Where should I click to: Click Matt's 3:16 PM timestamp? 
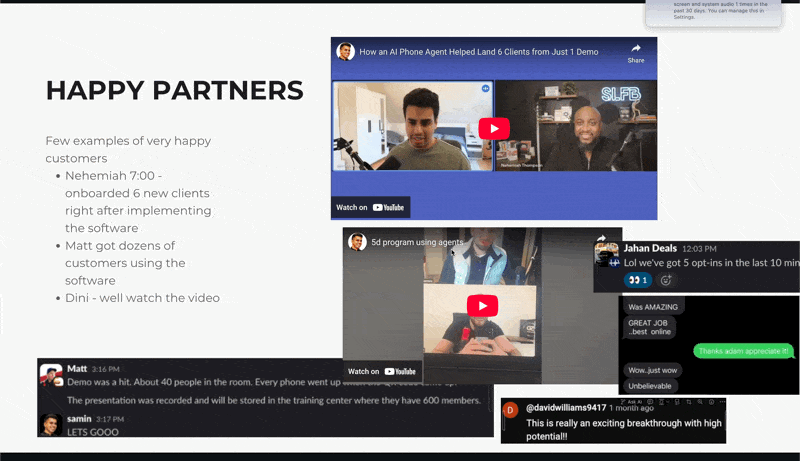pos(106,369)
